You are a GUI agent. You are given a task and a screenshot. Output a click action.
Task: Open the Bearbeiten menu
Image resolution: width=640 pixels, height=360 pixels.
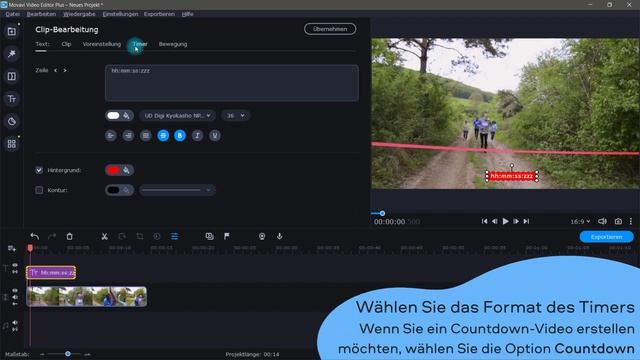tap(41, 14)
